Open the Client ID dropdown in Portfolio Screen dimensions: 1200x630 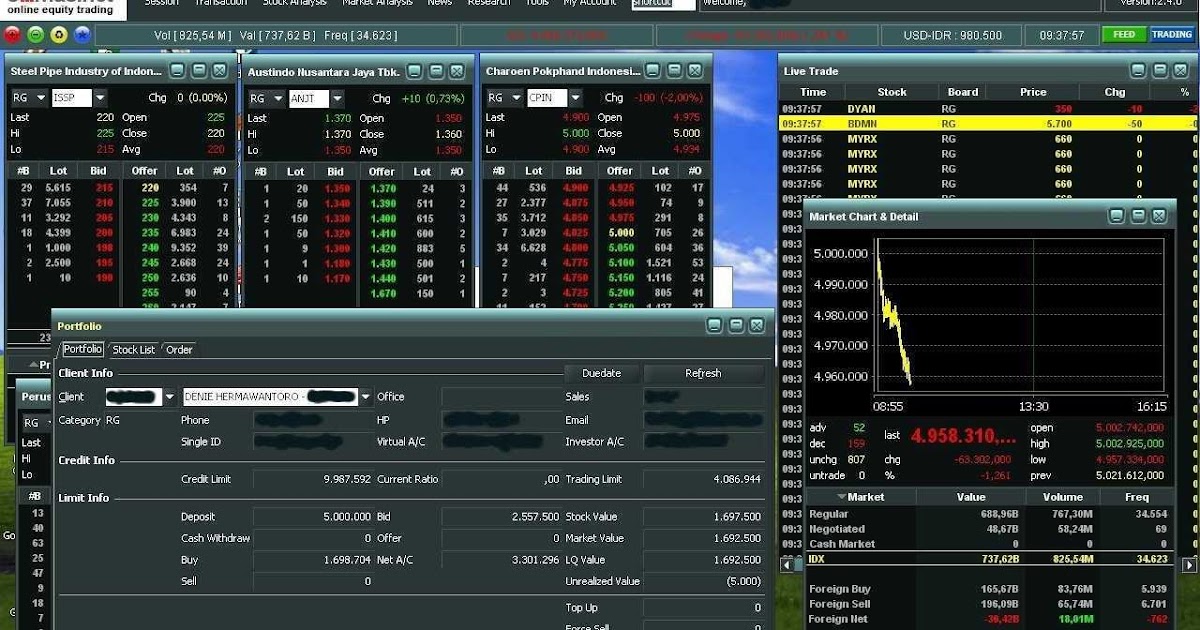pos(169,397)
